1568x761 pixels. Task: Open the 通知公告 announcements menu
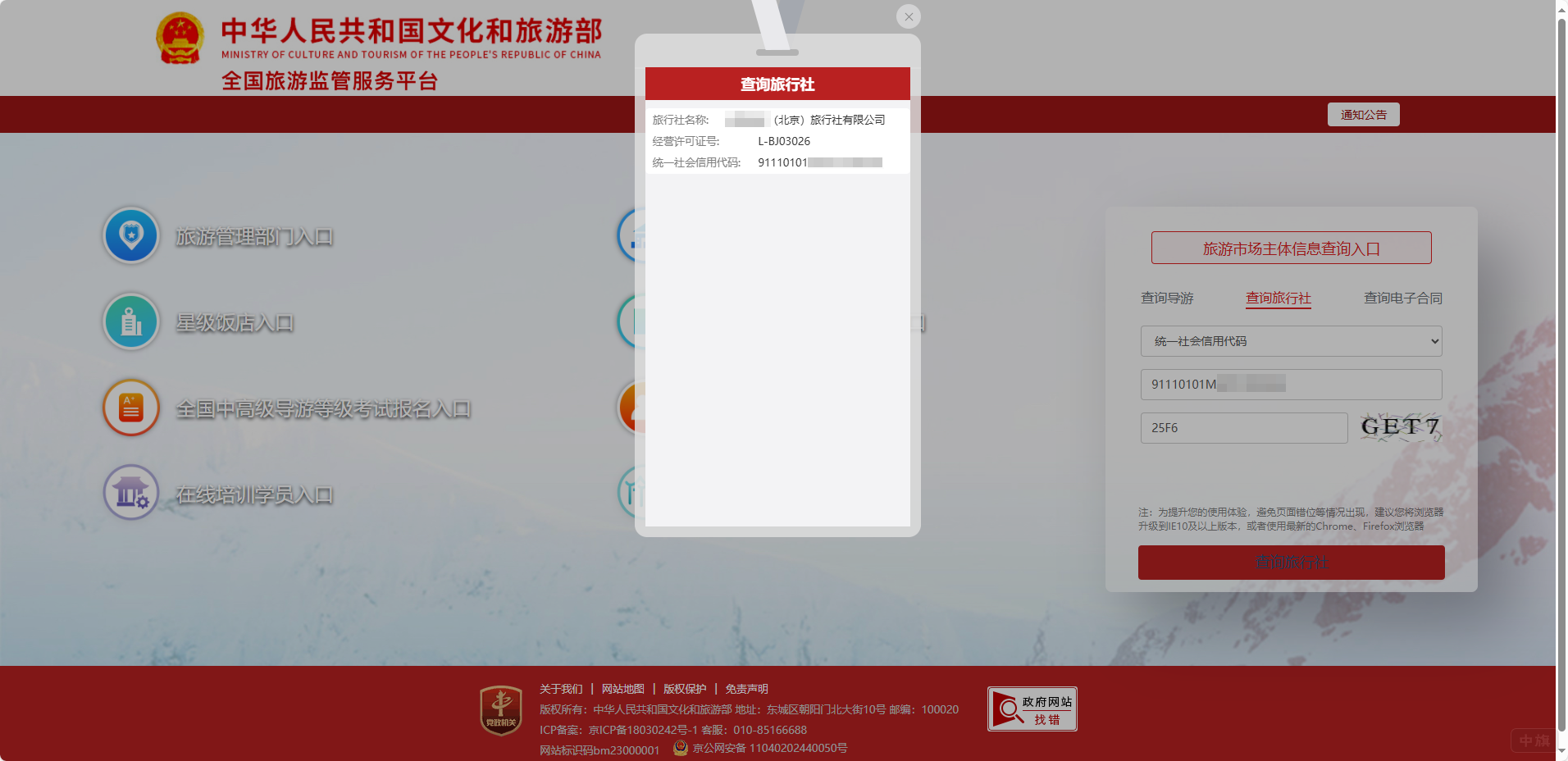tap(1362, 114)
